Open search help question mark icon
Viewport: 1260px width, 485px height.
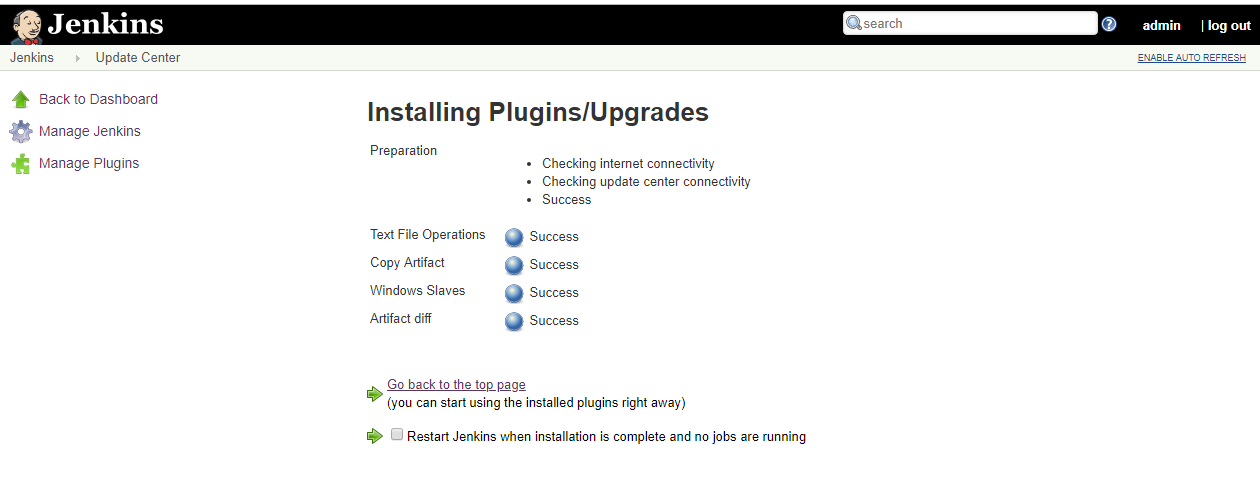(x=1109, y=24)
